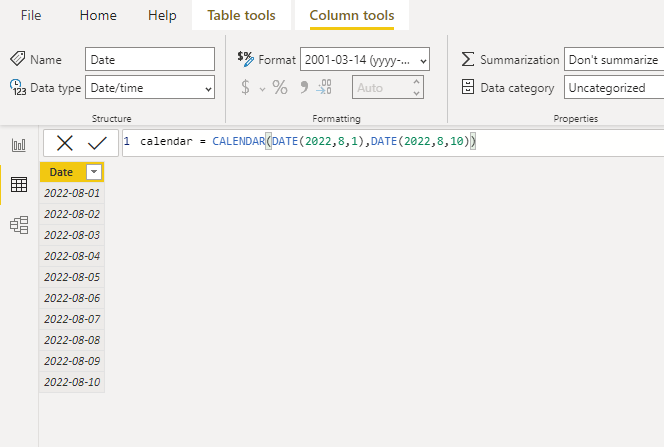Expand the currency format arrow
The width and height of the screenshot is (664, 447).
coord(262,89)
